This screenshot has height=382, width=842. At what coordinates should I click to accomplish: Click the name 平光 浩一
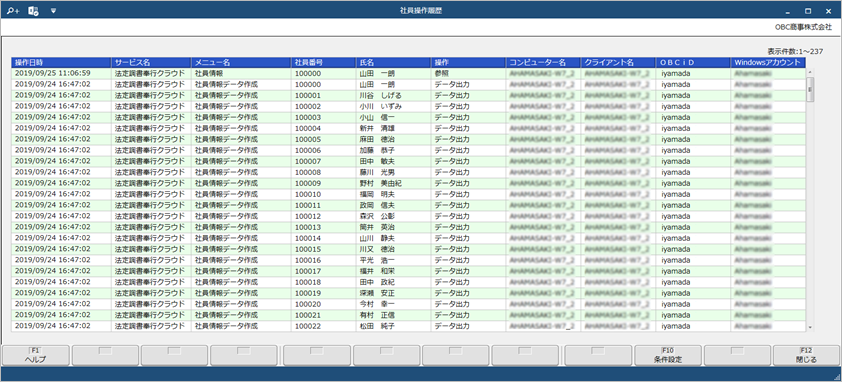pyautogui.click(x=377, y=260)
